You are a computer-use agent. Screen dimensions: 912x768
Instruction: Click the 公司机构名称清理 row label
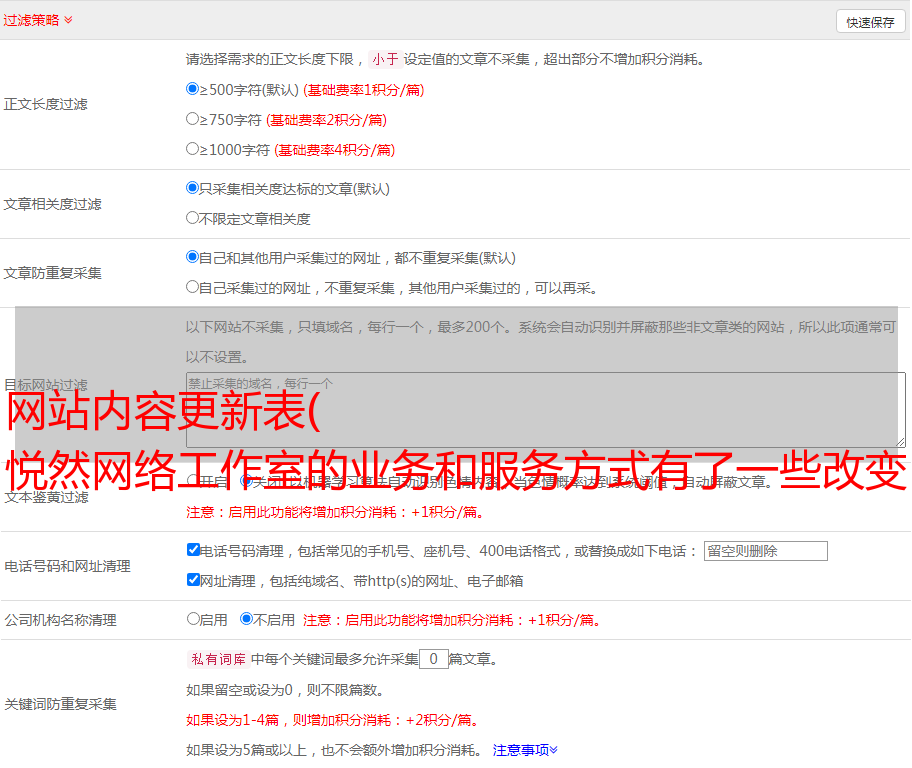60,620
